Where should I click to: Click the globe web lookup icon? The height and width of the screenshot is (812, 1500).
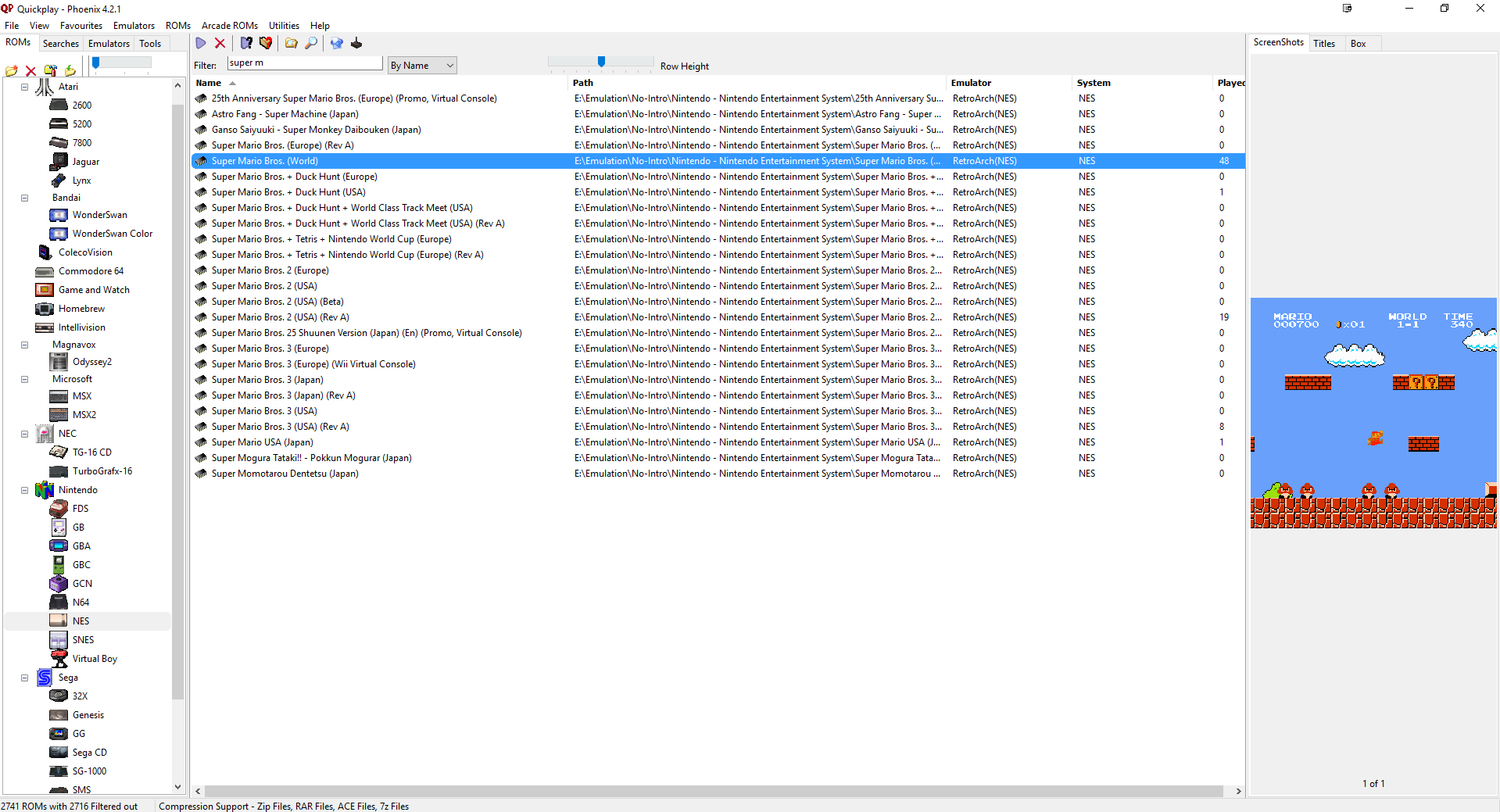point(337,43)
